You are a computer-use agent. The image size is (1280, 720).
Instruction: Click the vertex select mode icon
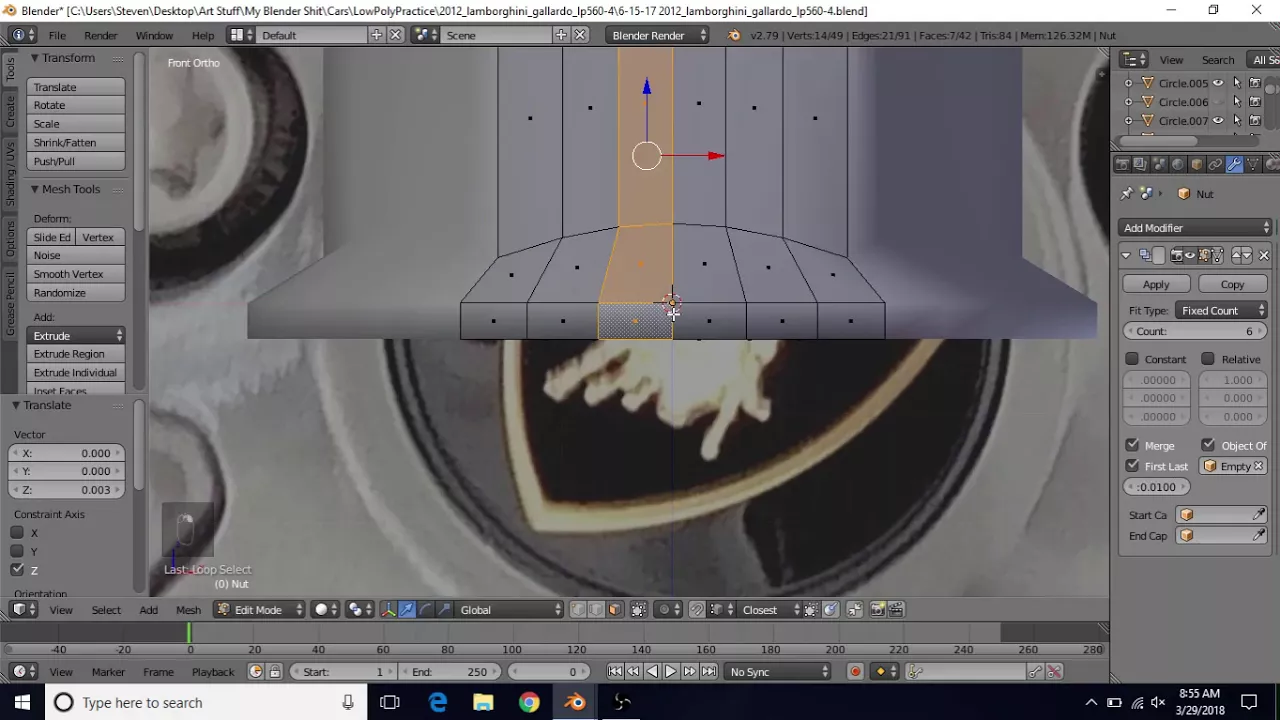tap(578, 610)
